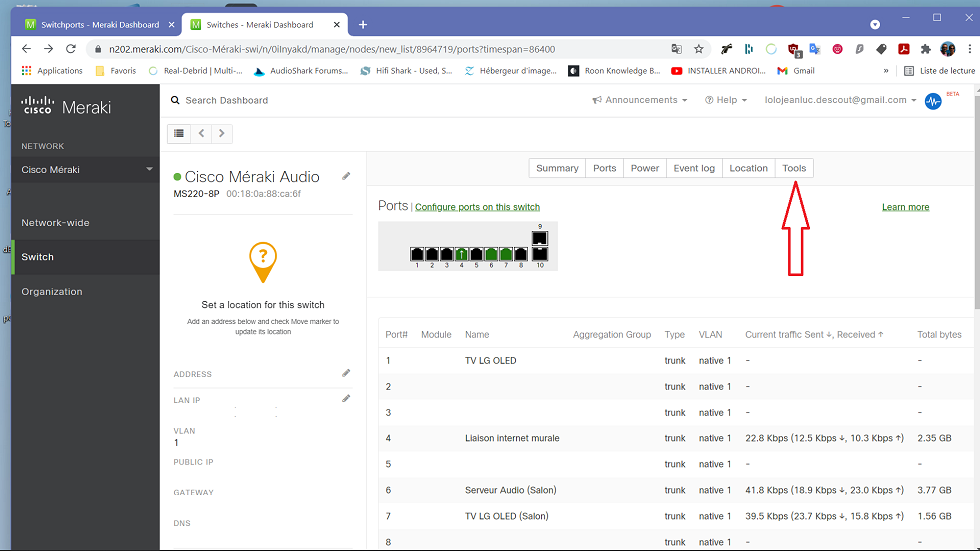Reload the current page
This screenshot has height=551, width=980.
pyautogui.click(x=71, y=49)
